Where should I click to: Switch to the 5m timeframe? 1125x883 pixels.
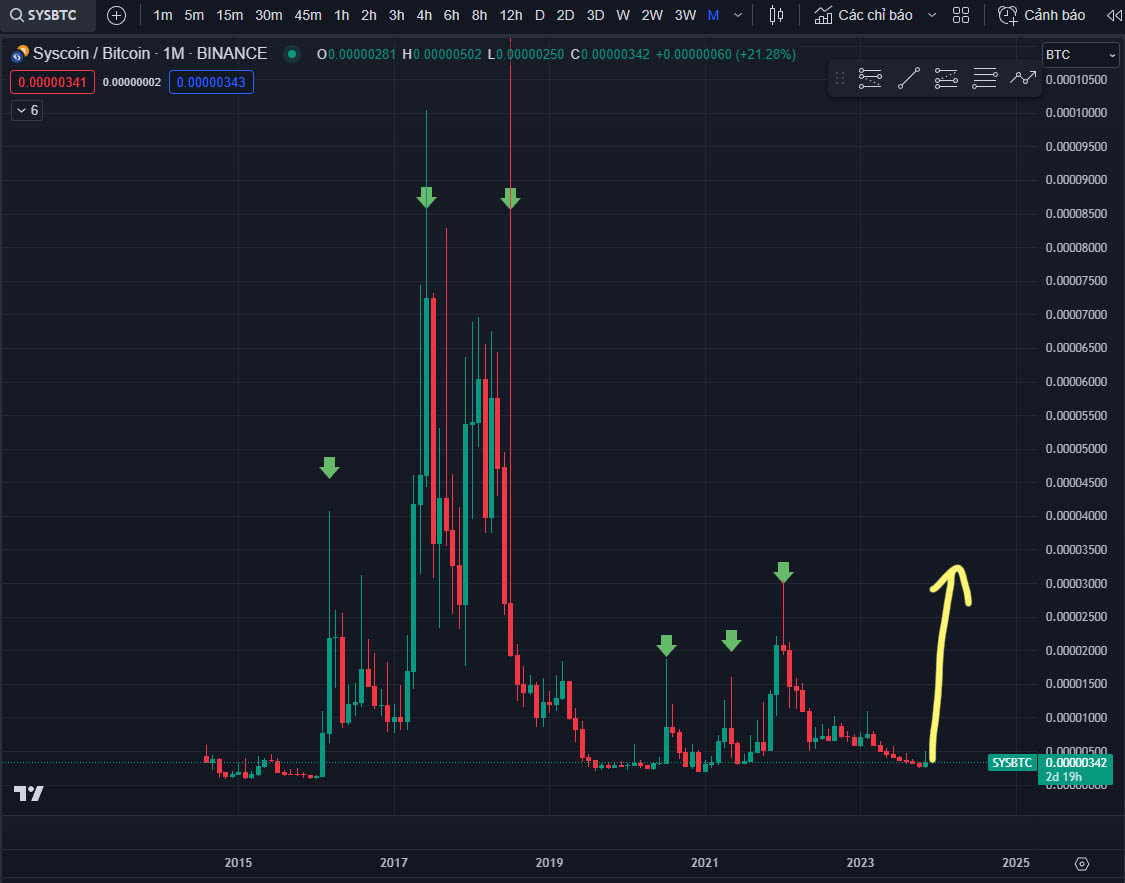194,15
